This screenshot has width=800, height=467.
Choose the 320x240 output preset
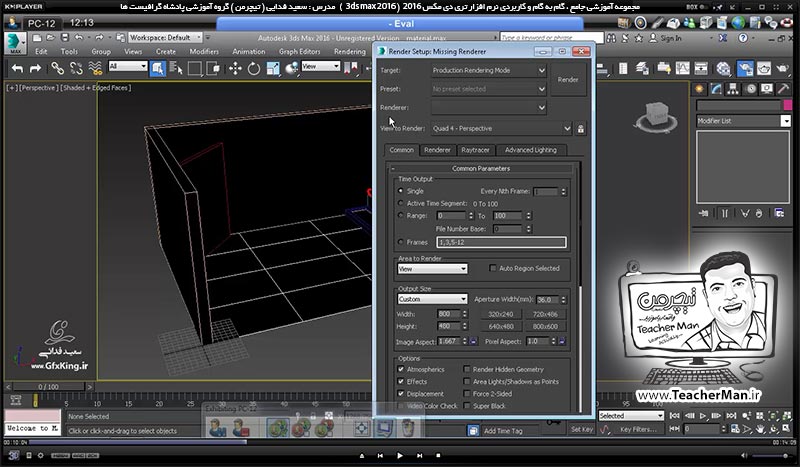pos(501,314)
